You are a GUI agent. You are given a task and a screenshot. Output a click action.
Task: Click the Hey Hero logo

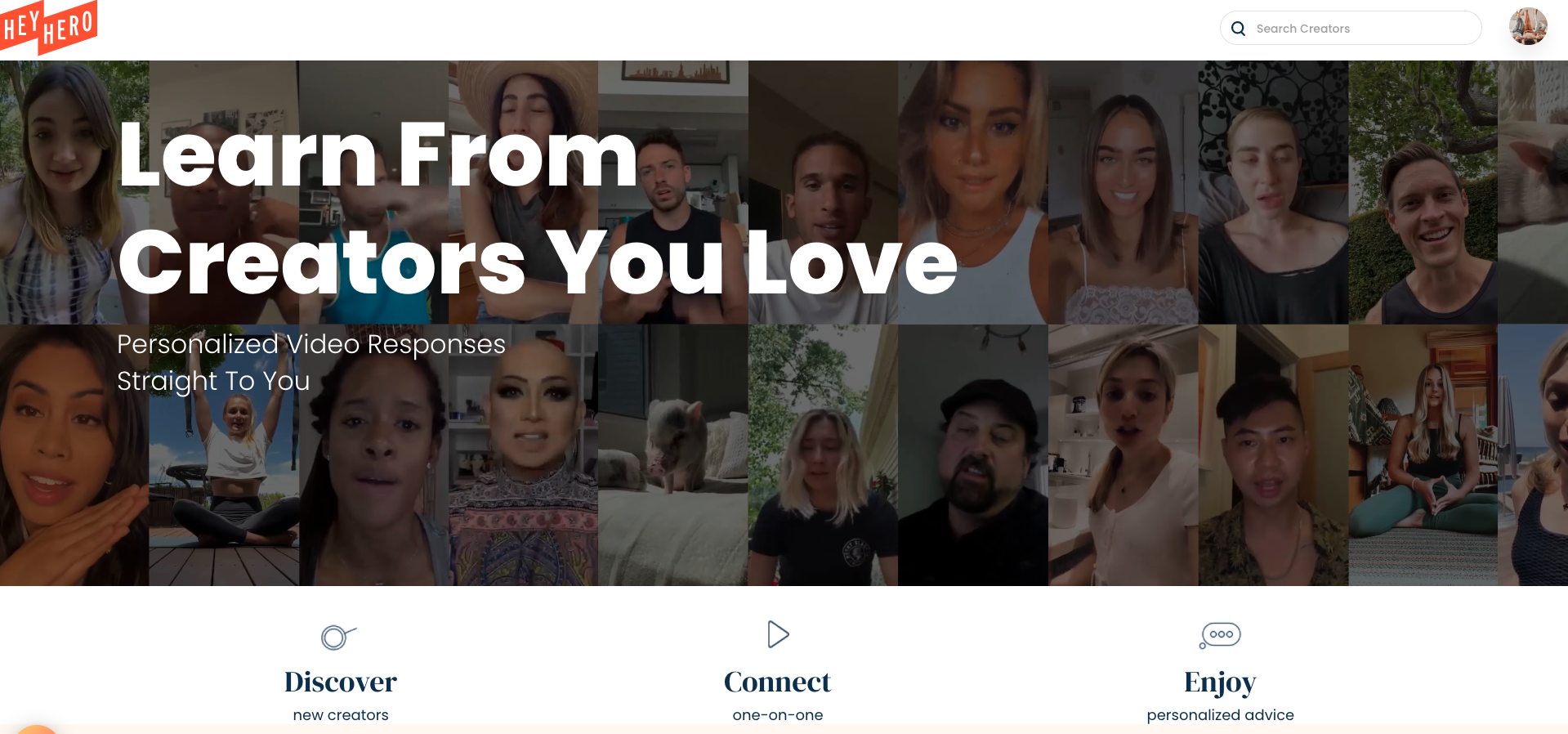[x=48, y=27]
